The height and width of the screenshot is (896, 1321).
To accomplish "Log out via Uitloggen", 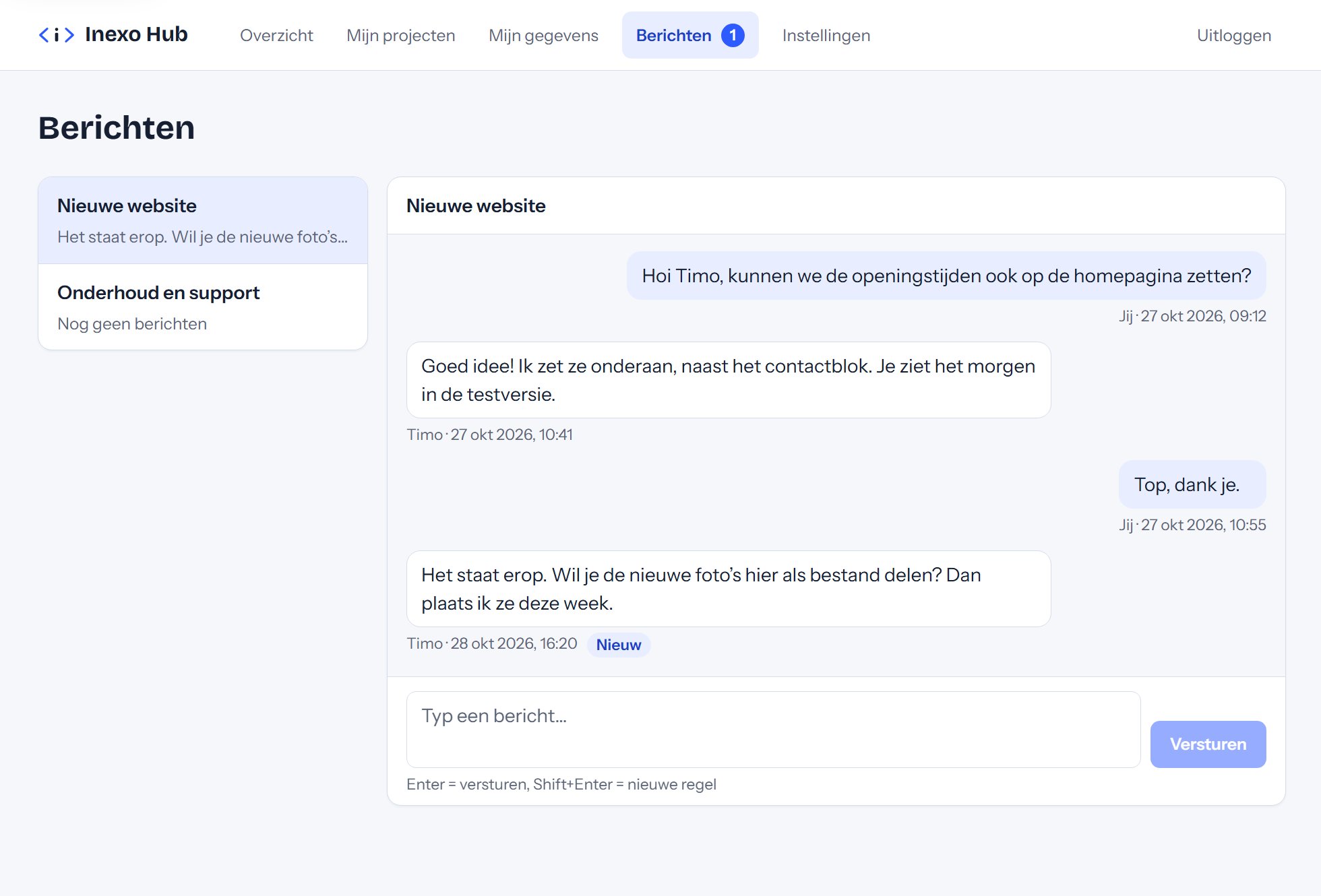I will pyautogui.click(x=1234, y=35).
